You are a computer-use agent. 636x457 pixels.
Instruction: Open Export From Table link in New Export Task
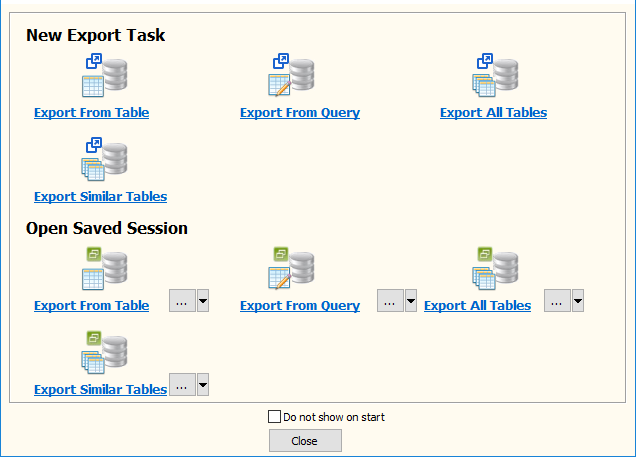click(92, 112)
